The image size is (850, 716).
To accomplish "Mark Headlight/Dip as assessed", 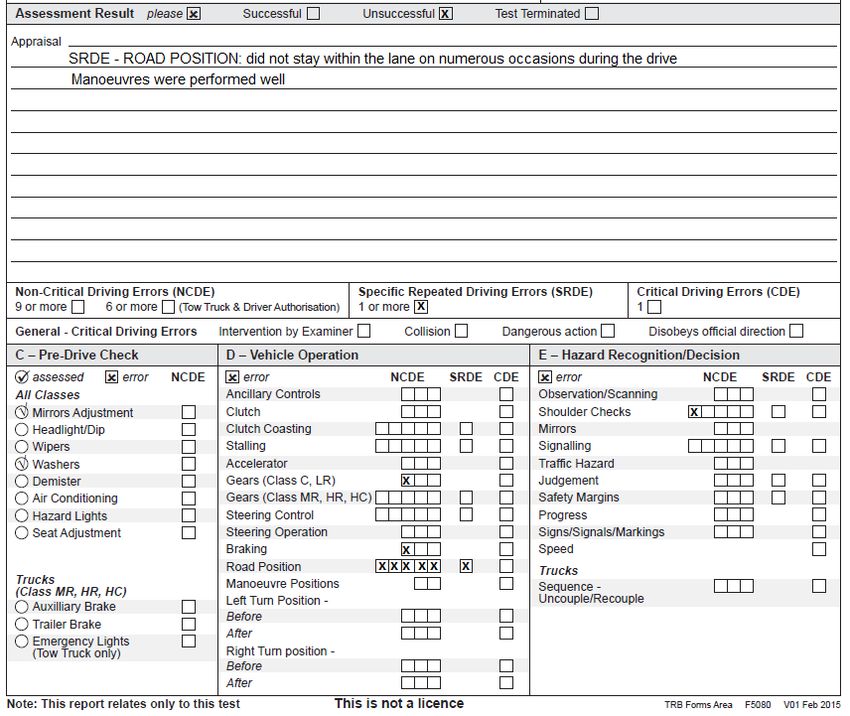I will coord(22,430).
